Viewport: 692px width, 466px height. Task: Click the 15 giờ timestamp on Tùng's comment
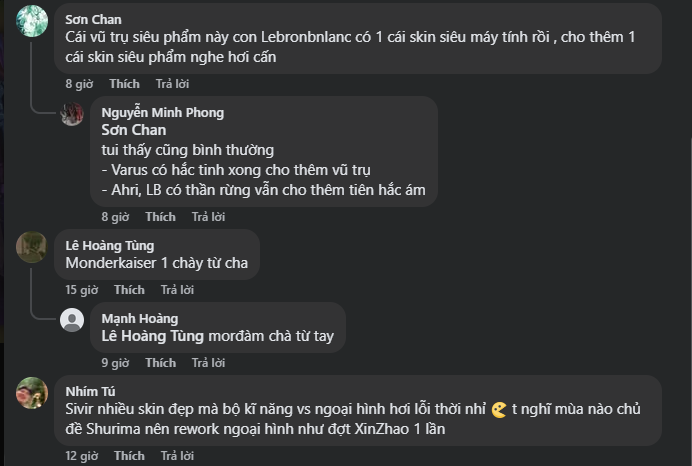[x=82, y=290]
